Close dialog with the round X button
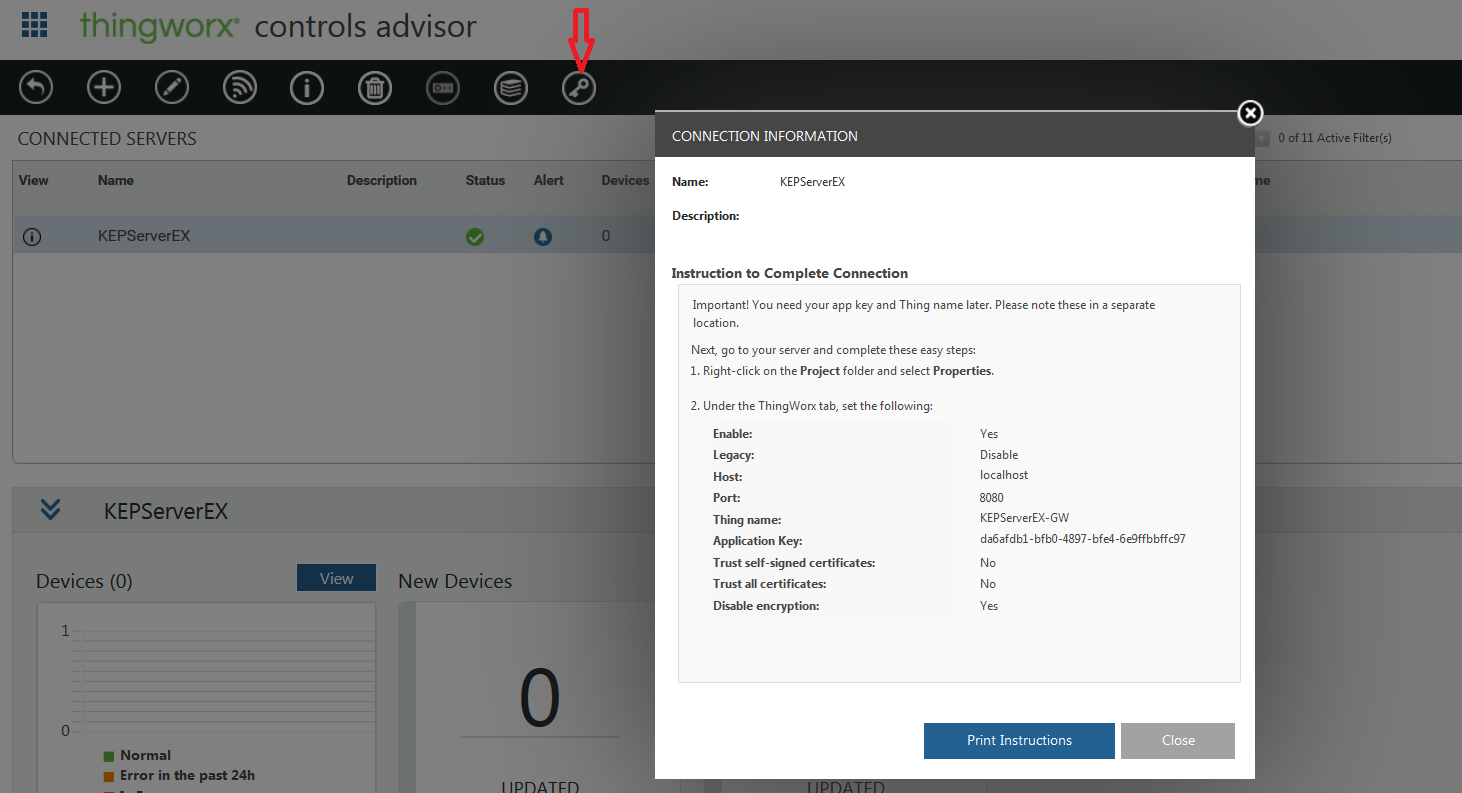The height and width of the screenshot is (793, 1462). (1250, 113)
